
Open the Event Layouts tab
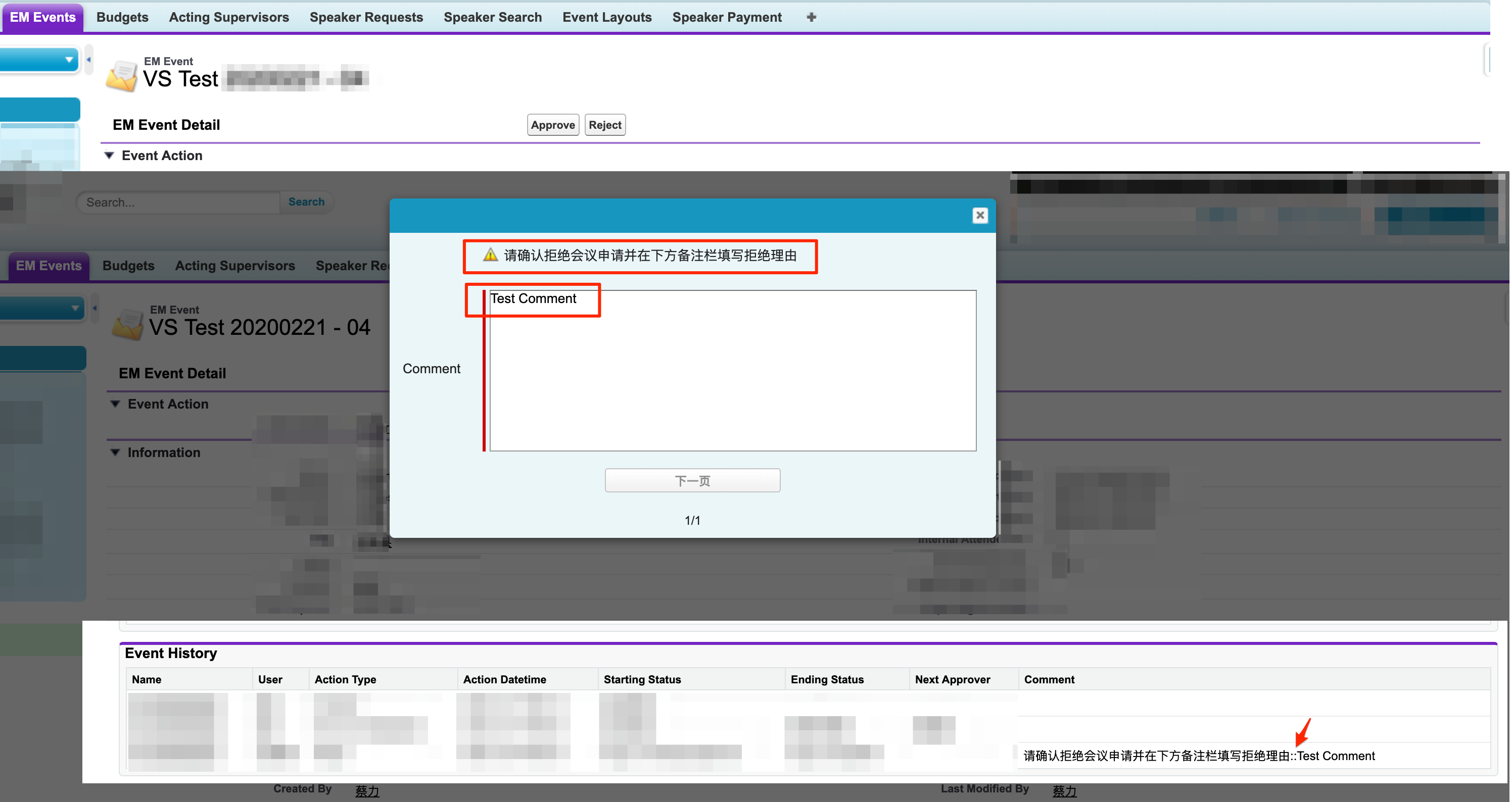[x=606, y=17]
